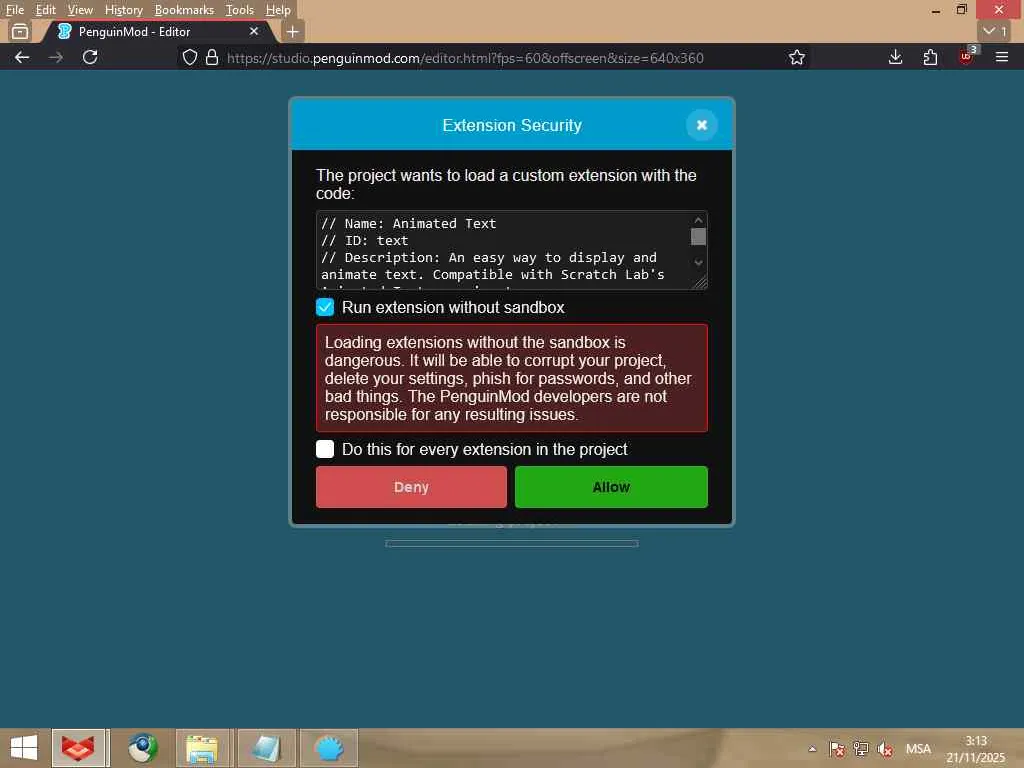Open the tracking protection shield icon
Screen dimensions: 1024x768
coord(189,57)
